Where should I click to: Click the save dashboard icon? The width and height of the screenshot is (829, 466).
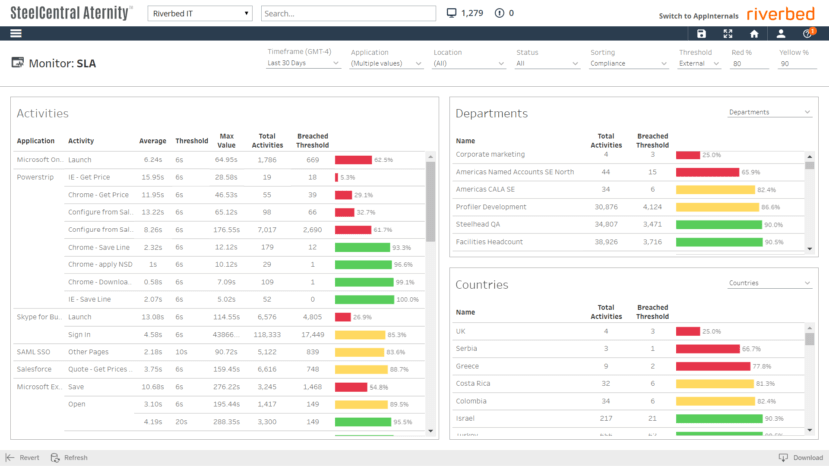701,34
